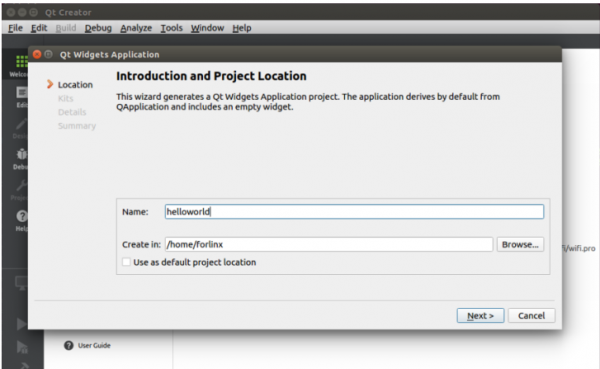Click the Run play arrow icon
The image size is (600, 369).
(x=21, y=324)
